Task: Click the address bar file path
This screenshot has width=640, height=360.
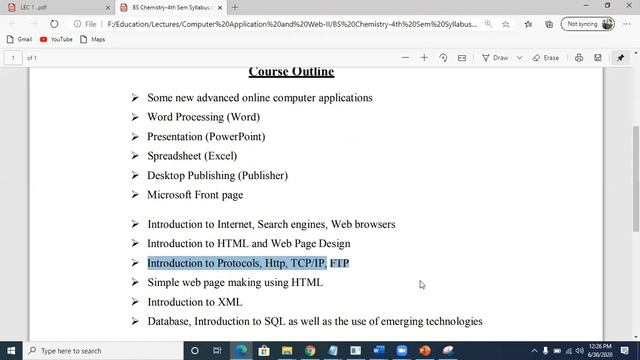Action: (x=292, y=24)
